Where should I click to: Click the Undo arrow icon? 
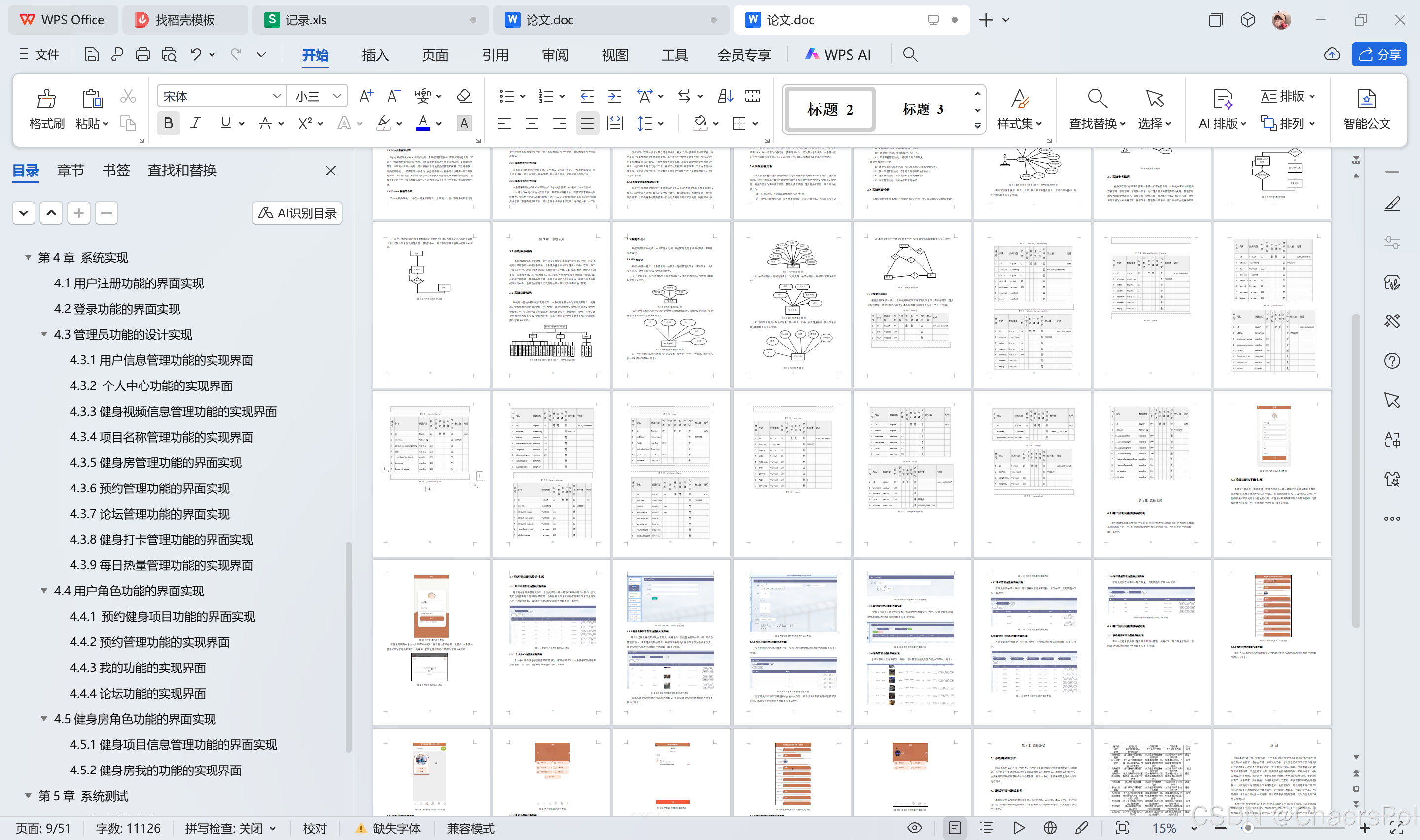(x=196, y=54)
